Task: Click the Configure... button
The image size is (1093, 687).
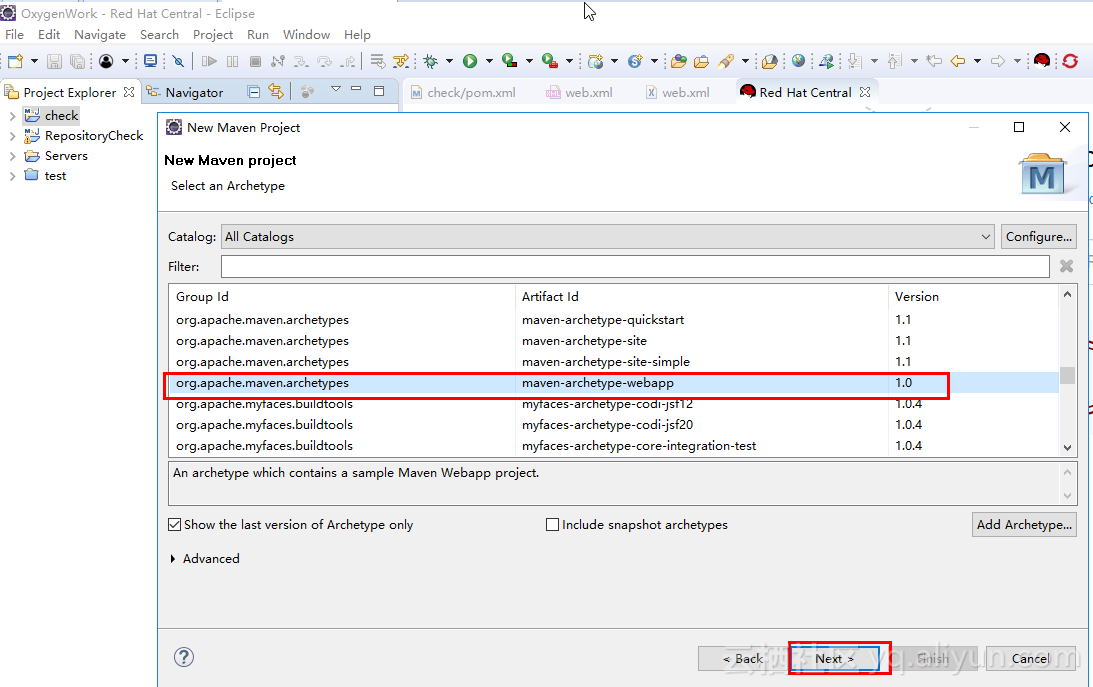Action: (1039, 237)
